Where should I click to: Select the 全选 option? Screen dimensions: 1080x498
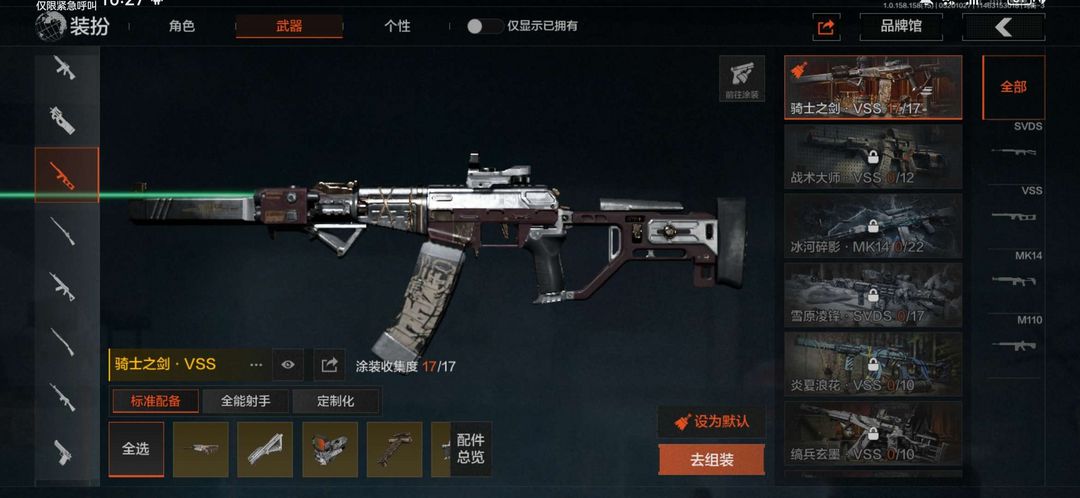click(x=136, y=449)
